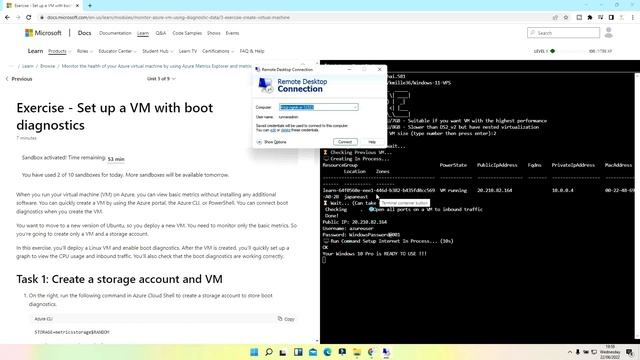Open a new browser tab
This screenshot has width=640, height=360.
point(90,6)
